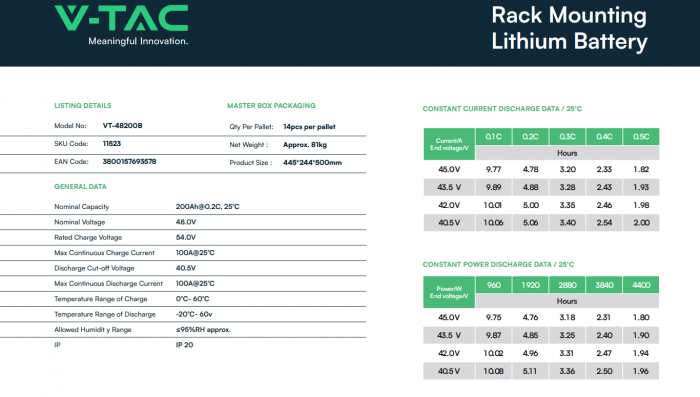Click the Master Box Packaging heading
This screenshot has width=700, height=397.
(x=271, y=106)
